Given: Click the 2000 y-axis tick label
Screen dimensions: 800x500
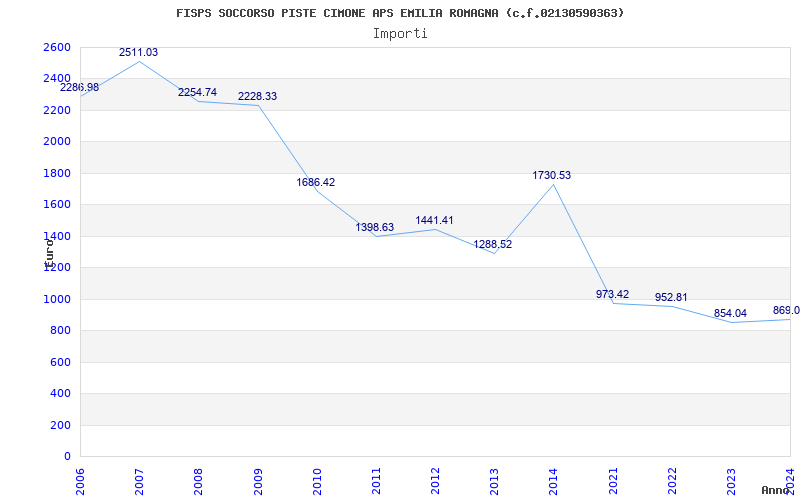Looking at the screenshot, I should [x=57, y=142].
